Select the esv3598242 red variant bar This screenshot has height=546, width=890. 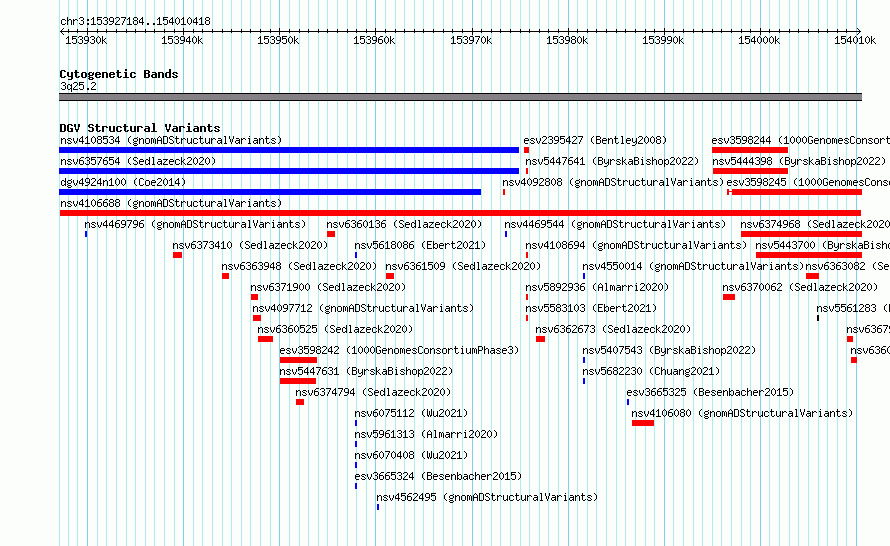298,360
